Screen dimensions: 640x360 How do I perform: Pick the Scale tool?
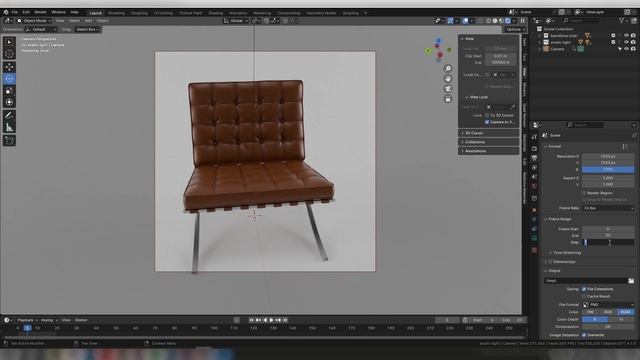click(9, 91)
